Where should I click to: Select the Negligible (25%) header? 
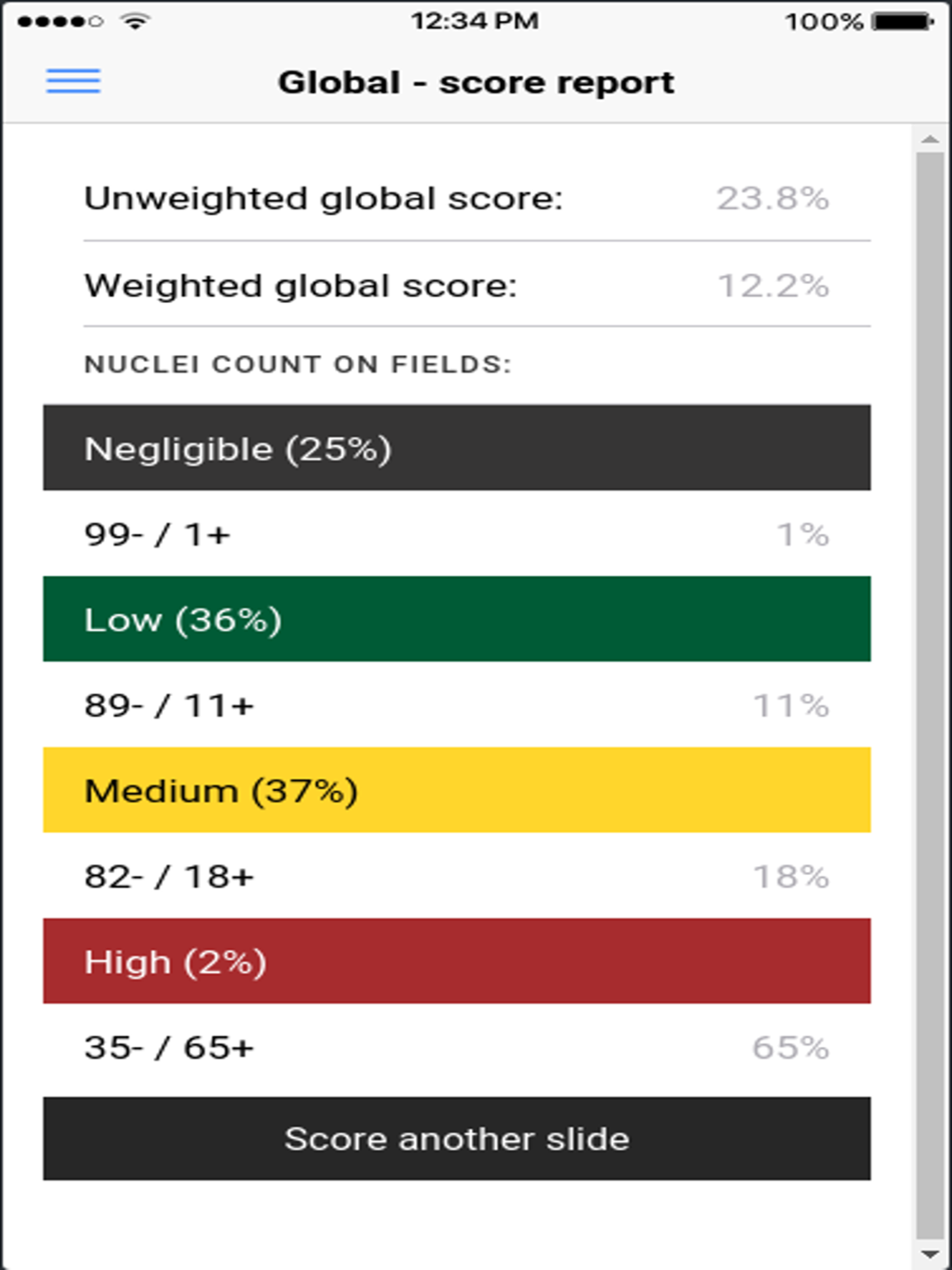(x=457, y=447)
